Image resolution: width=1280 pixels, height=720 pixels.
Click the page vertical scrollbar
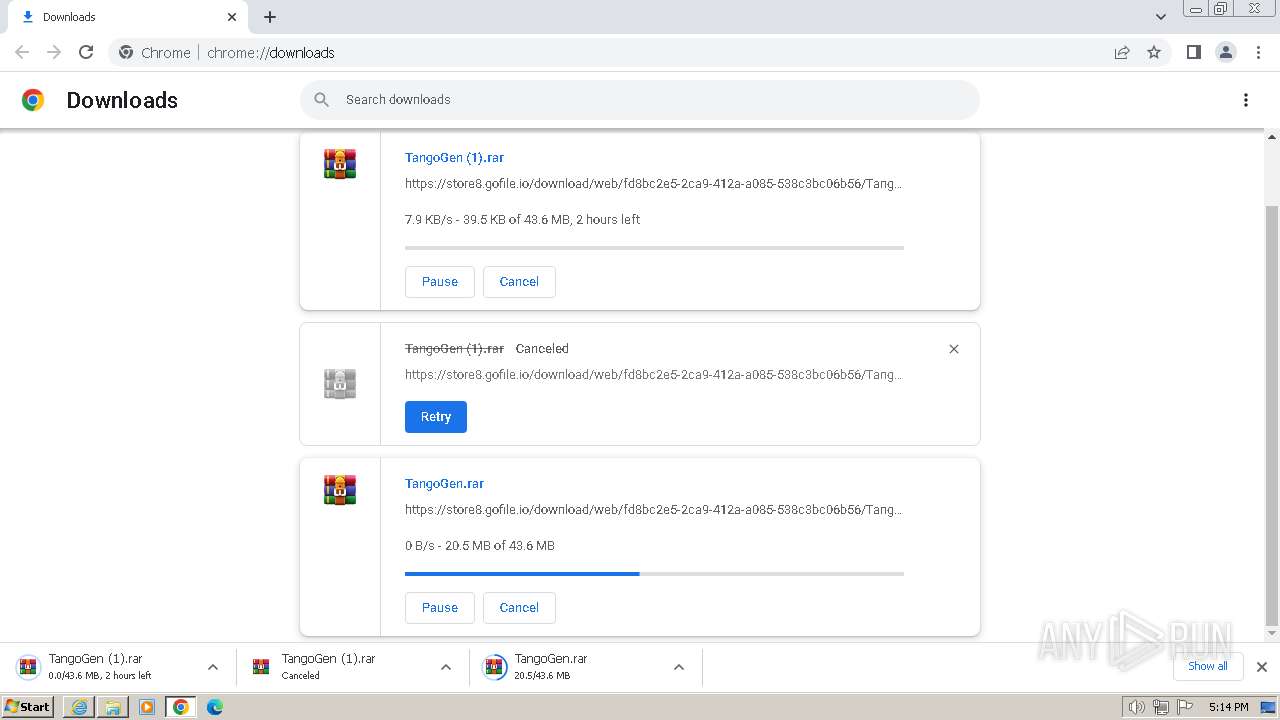pyautogui.click(x=1272, y=415)
